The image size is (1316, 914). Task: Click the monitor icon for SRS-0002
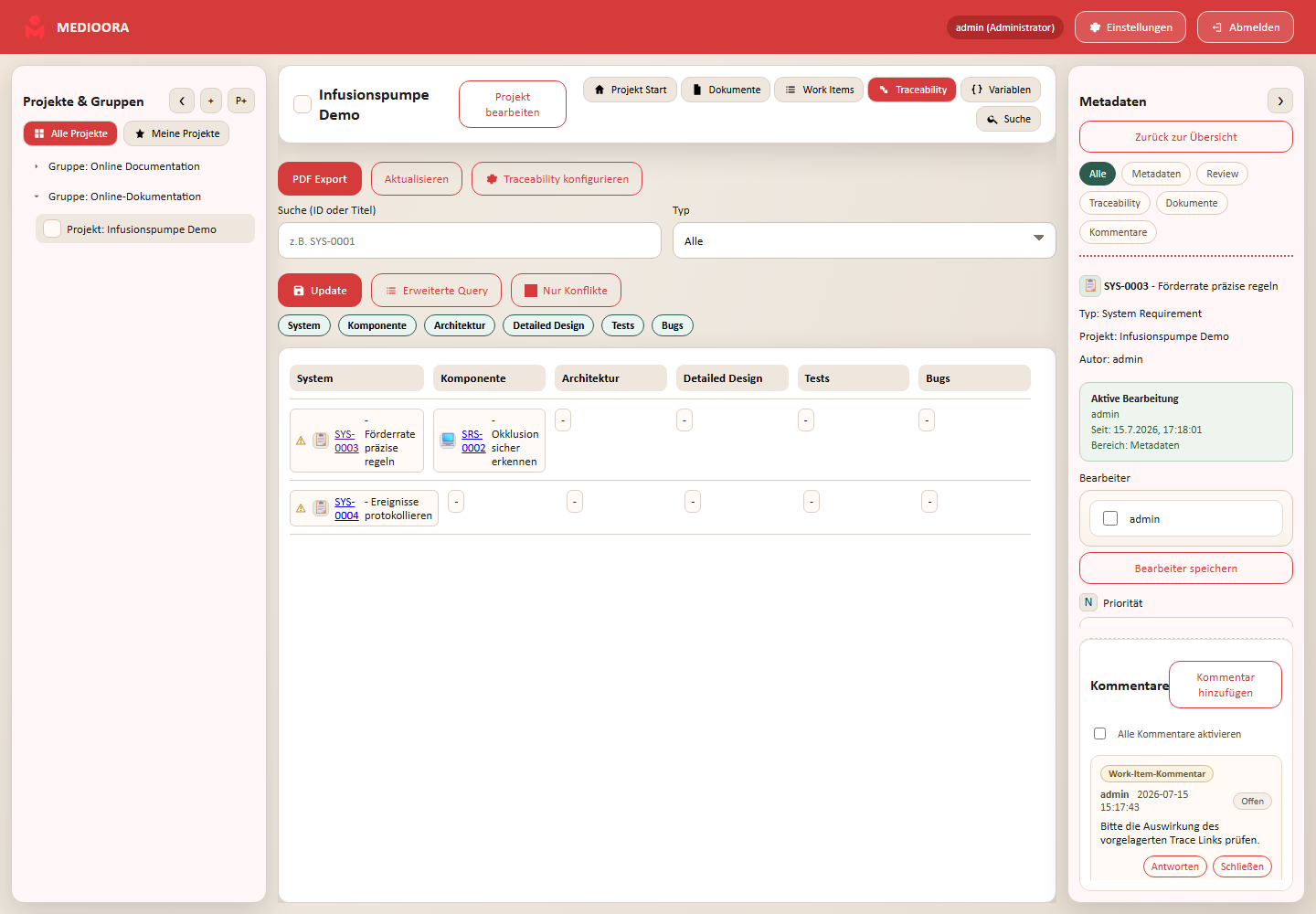tap(448, 441)
